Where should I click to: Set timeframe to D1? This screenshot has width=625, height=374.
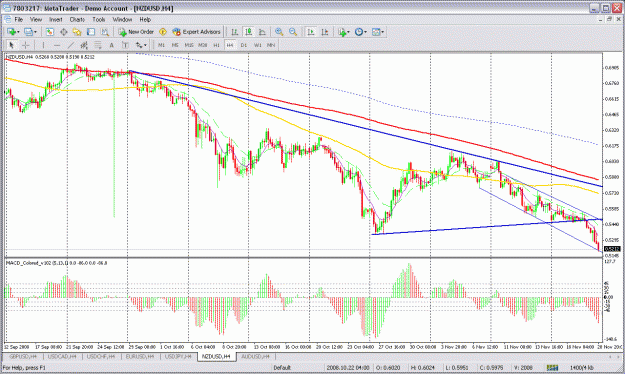click(x=244, y=45)
